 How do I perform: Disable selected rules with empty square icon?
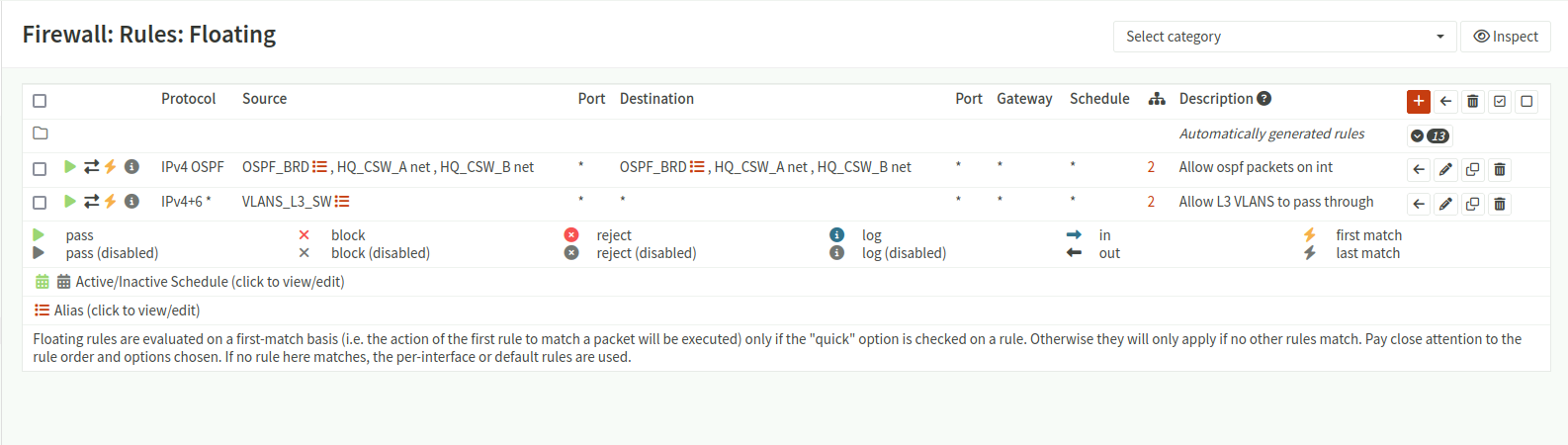pyautogui.click(x=1526, y=101)
